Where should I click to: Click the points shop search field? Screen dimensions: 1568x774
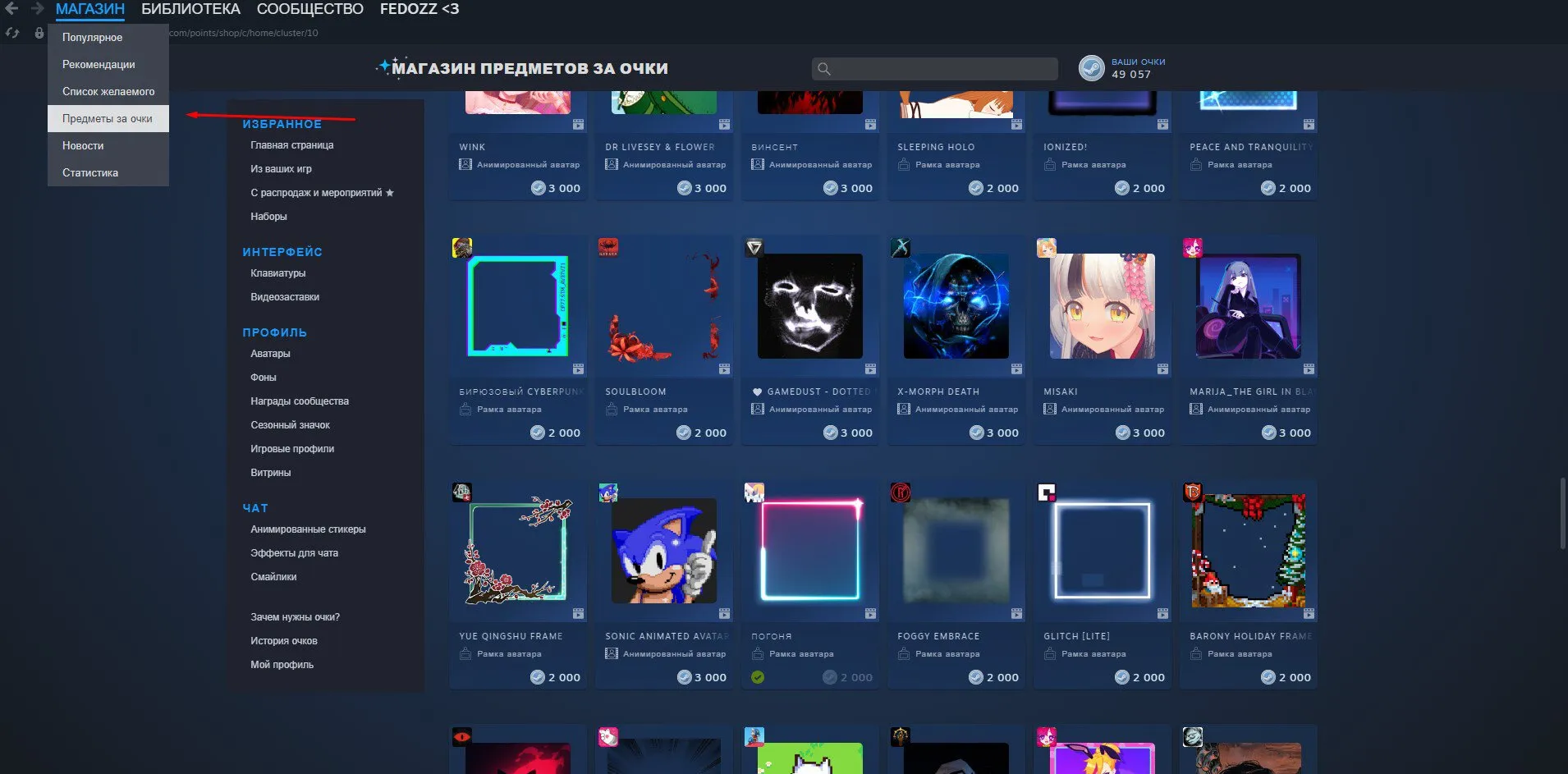click(934, 69)
